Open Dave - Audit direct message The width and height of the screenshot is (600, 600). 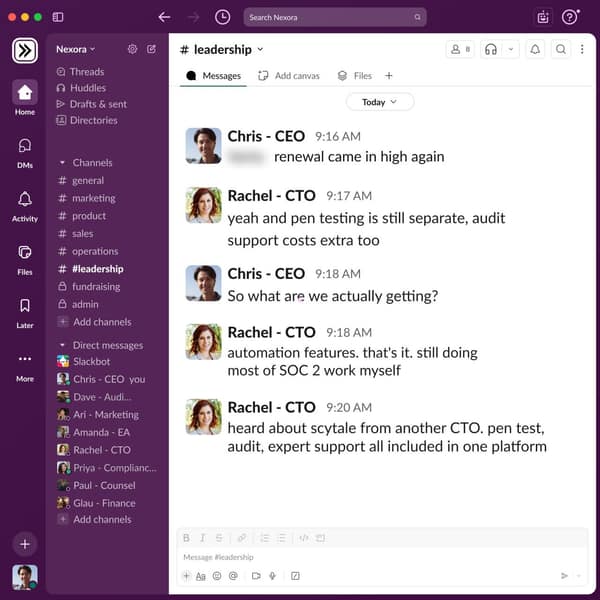click(94, 397)
